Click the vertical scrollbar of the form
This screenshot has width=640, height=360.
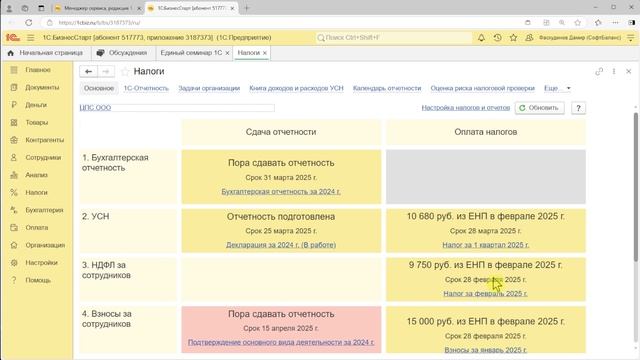pos(636,186)
